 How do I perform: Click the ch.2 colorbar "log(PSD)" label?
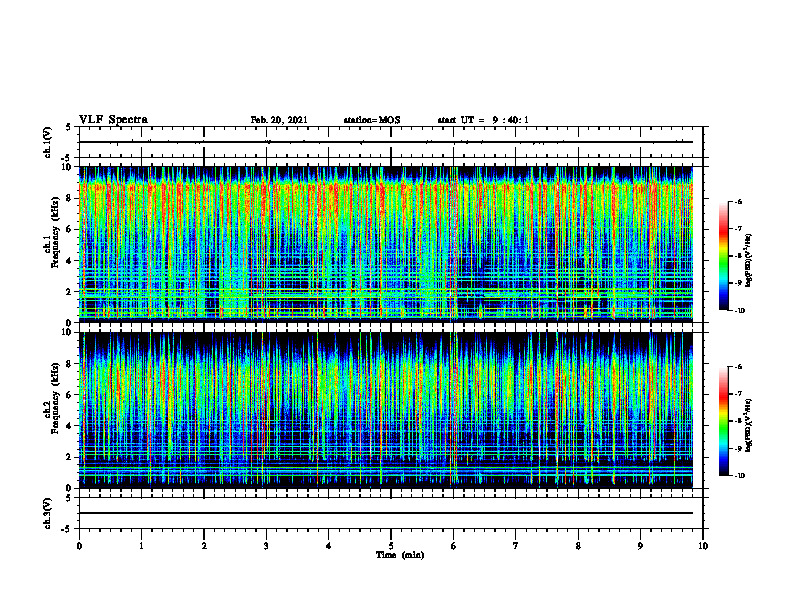pos(749,425)
